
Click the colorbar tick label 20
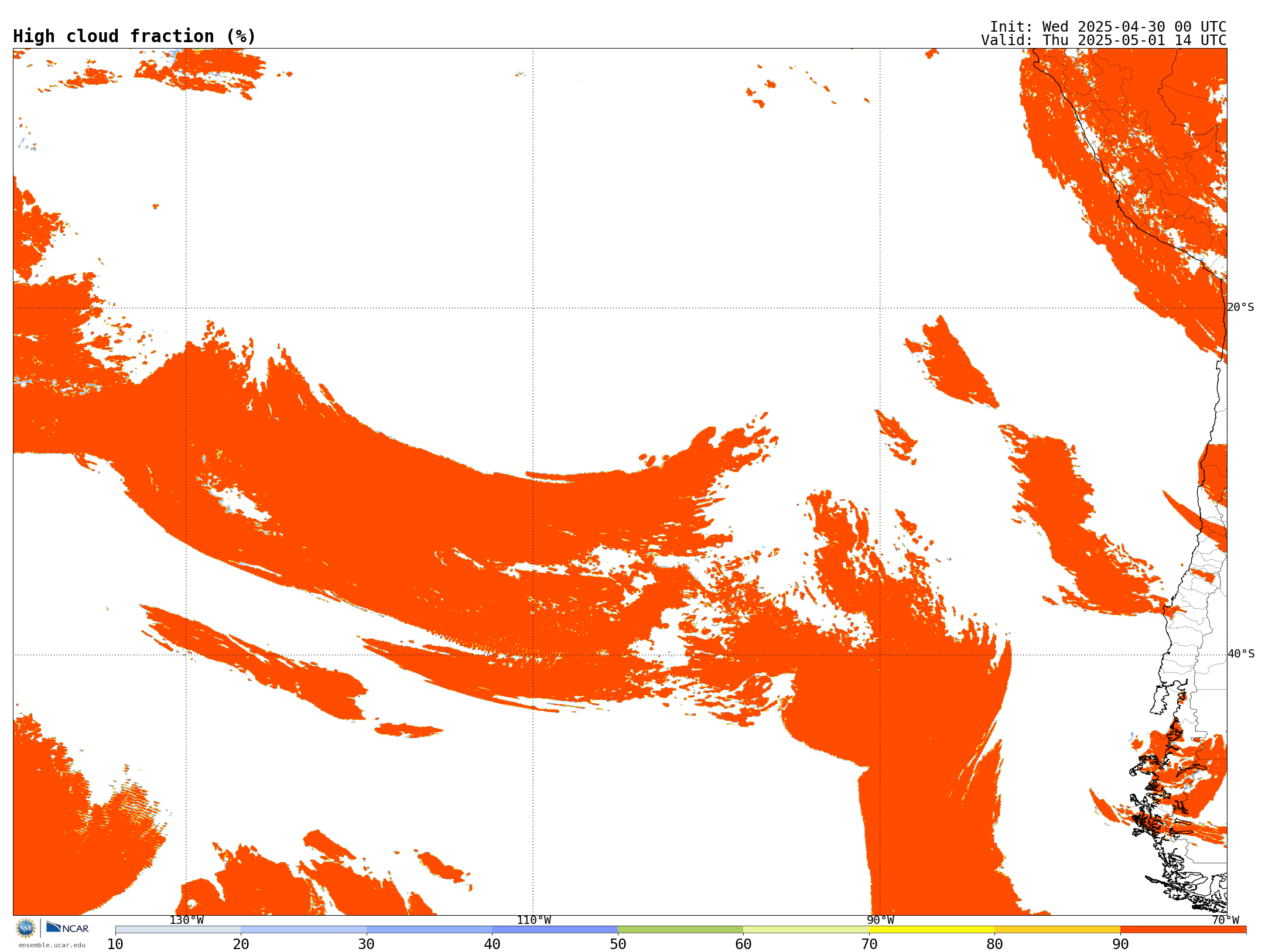pos(241,944)
